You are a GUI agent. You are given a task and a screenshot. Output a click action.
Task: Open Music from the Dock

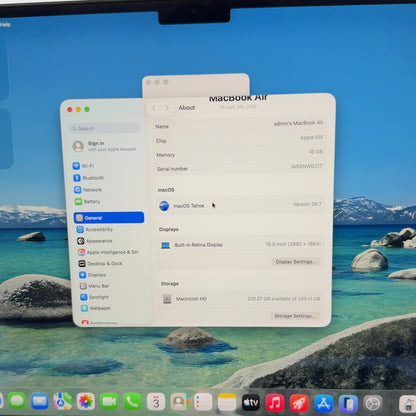[275, 403]
